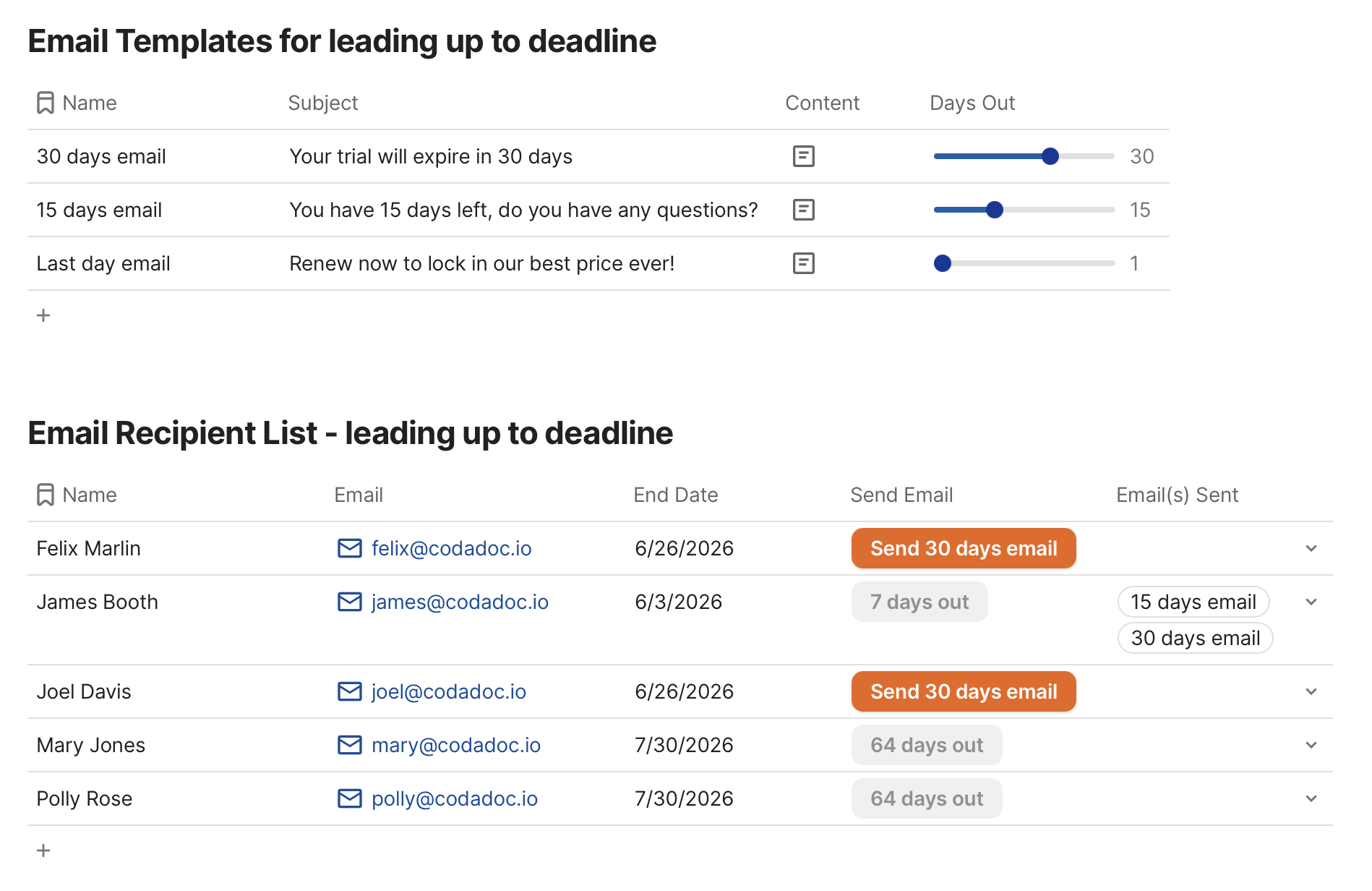Screen dimensions: 1372x891
Task: Click End Date column header
Action: coord(676,495)
